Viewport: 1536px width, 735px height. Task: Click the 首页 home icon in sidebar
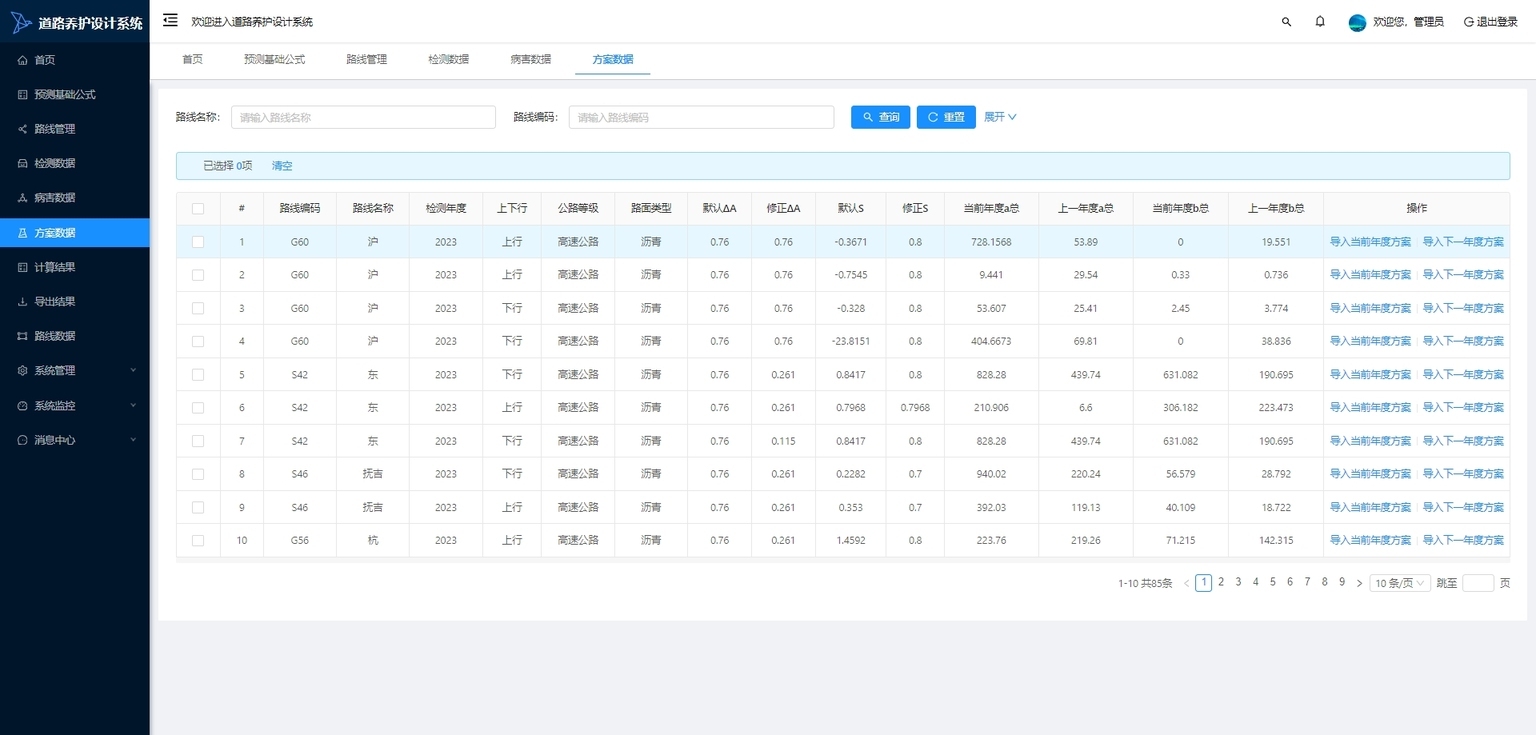coord(23,60)
